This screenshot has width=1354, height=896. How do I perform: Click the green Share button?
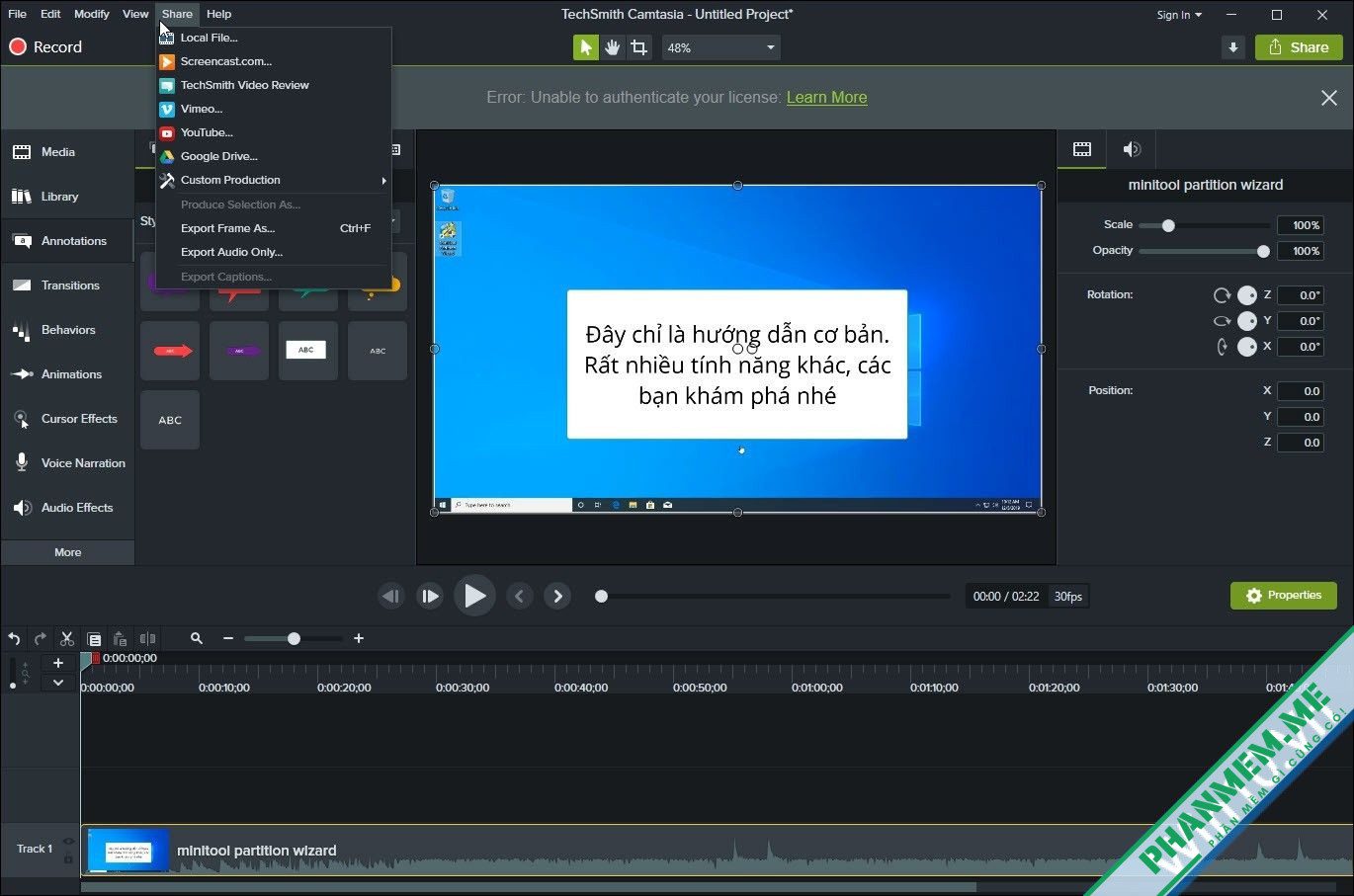pos(1299,47)
